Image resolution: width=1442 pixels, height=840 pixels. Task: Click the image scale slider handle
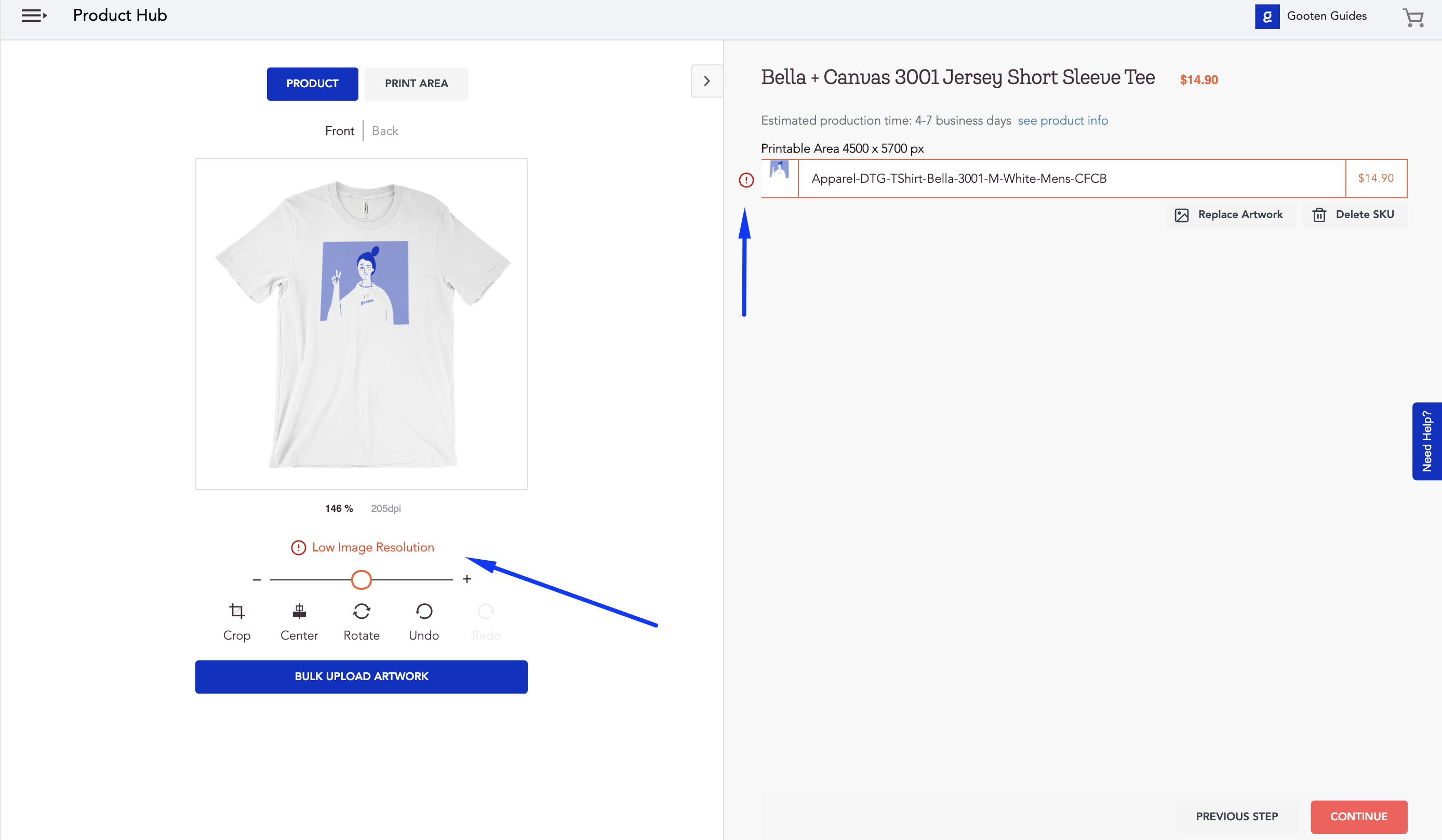click(x=361, y=580)
